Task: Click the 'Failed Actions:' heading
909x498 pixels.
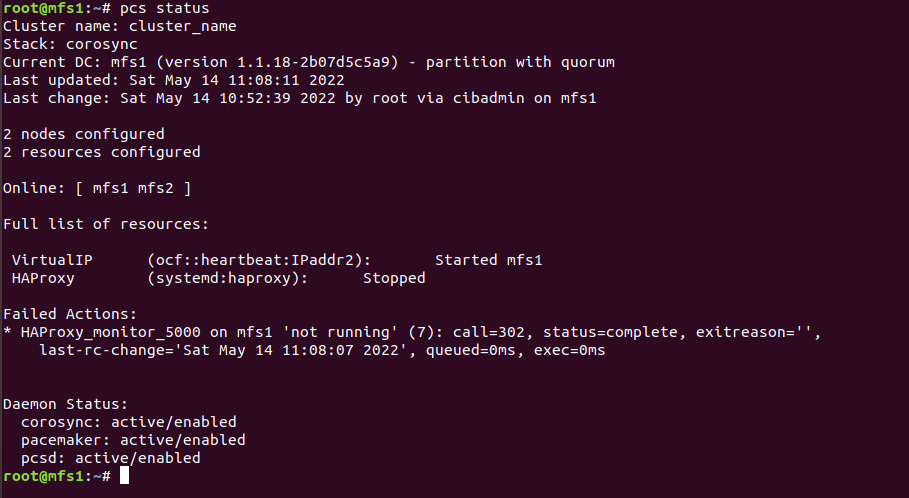Action: 70,314
